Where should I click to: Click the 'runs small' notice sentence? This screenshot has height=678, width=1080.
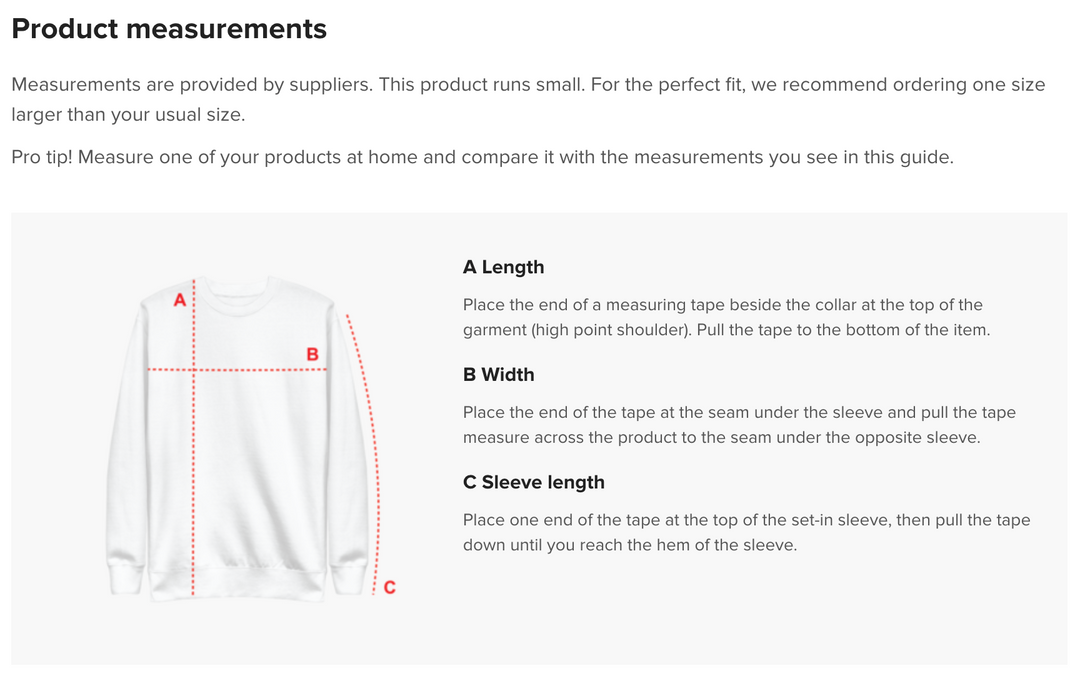481,85
